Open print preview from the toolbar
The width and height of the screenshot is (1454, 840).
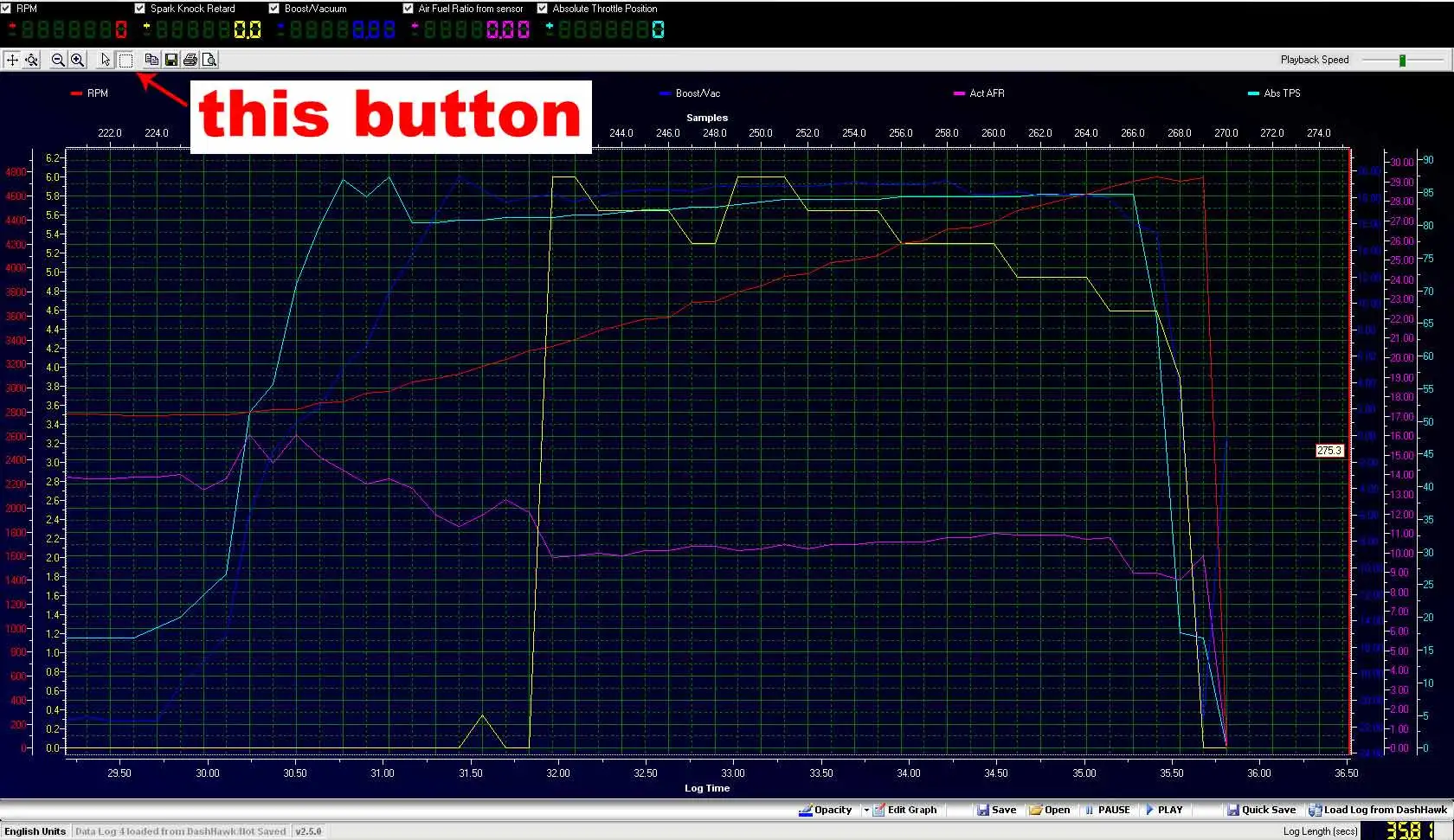[209, 60]
